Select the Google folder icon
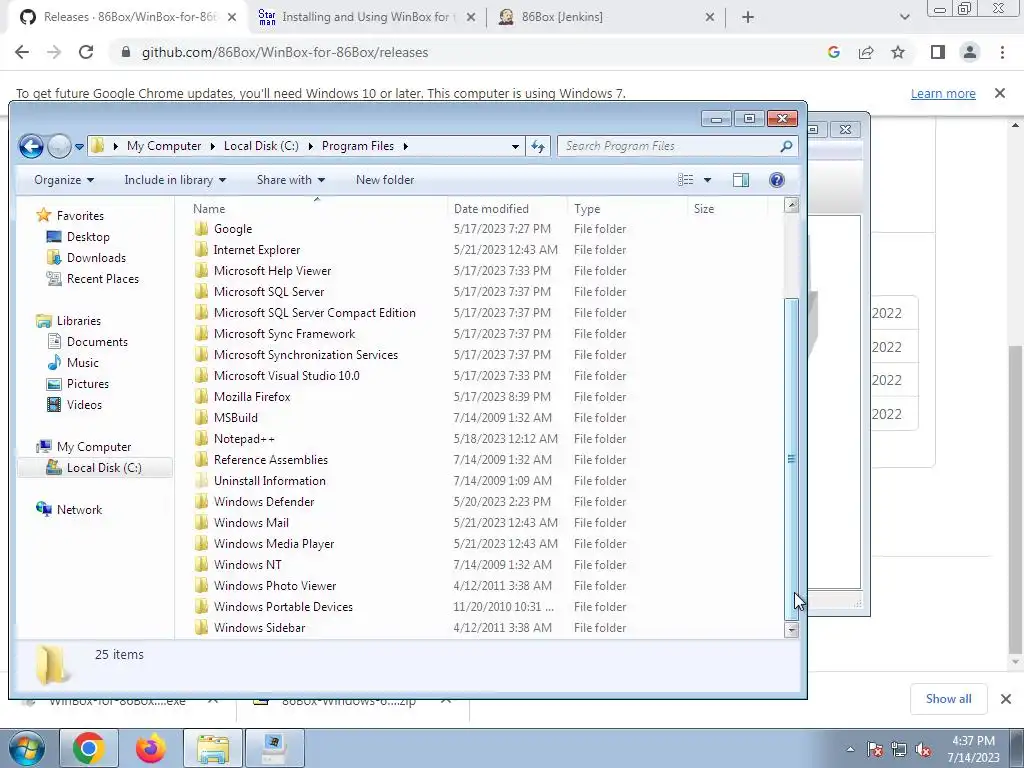 (202, 229)
